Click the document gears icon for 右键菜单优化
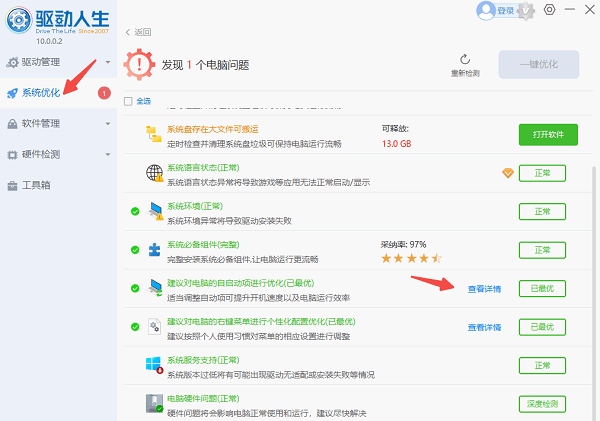 click(x=155, y=326)
